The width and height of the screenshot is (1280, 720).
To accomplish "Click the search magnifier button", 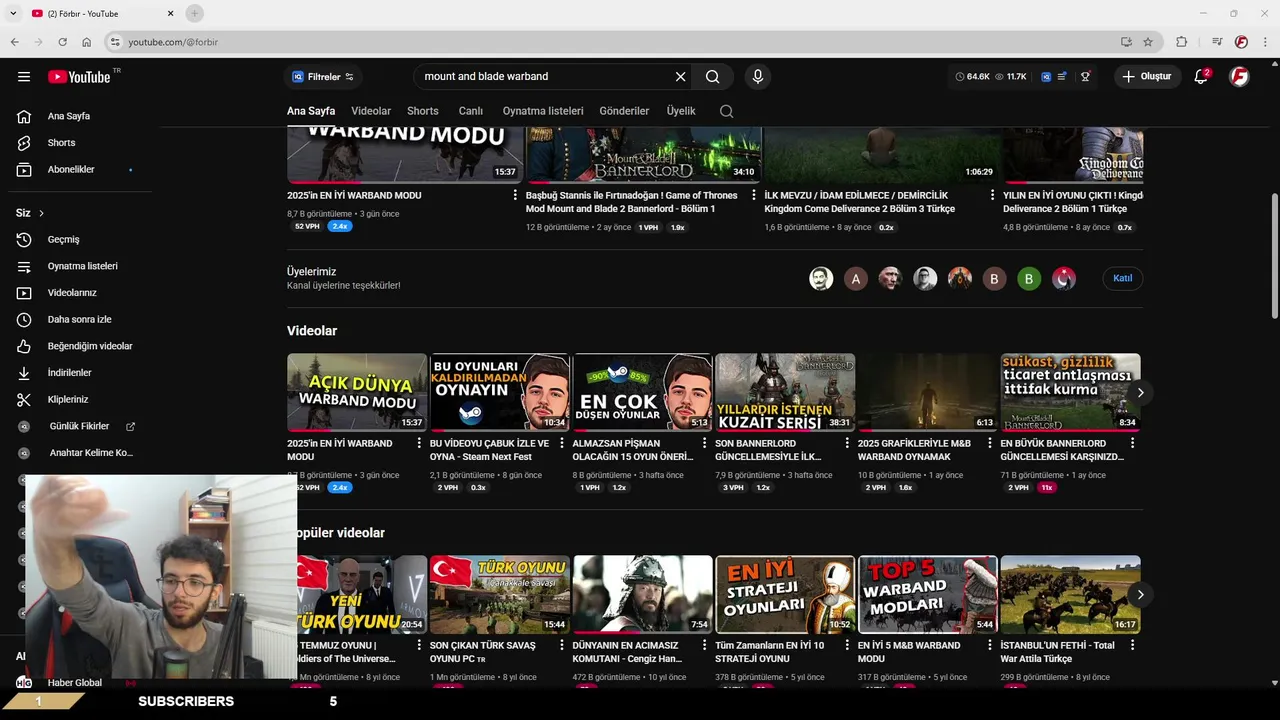I will (x=712, y=77).
